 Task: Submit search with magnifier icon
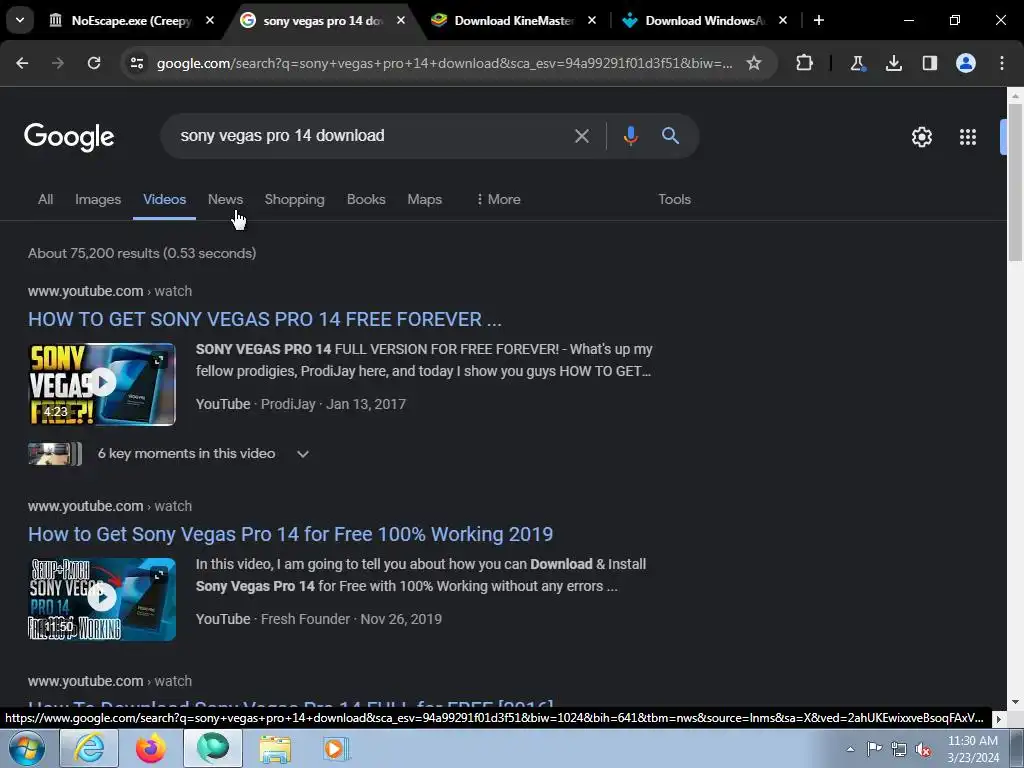coord(671,136)
